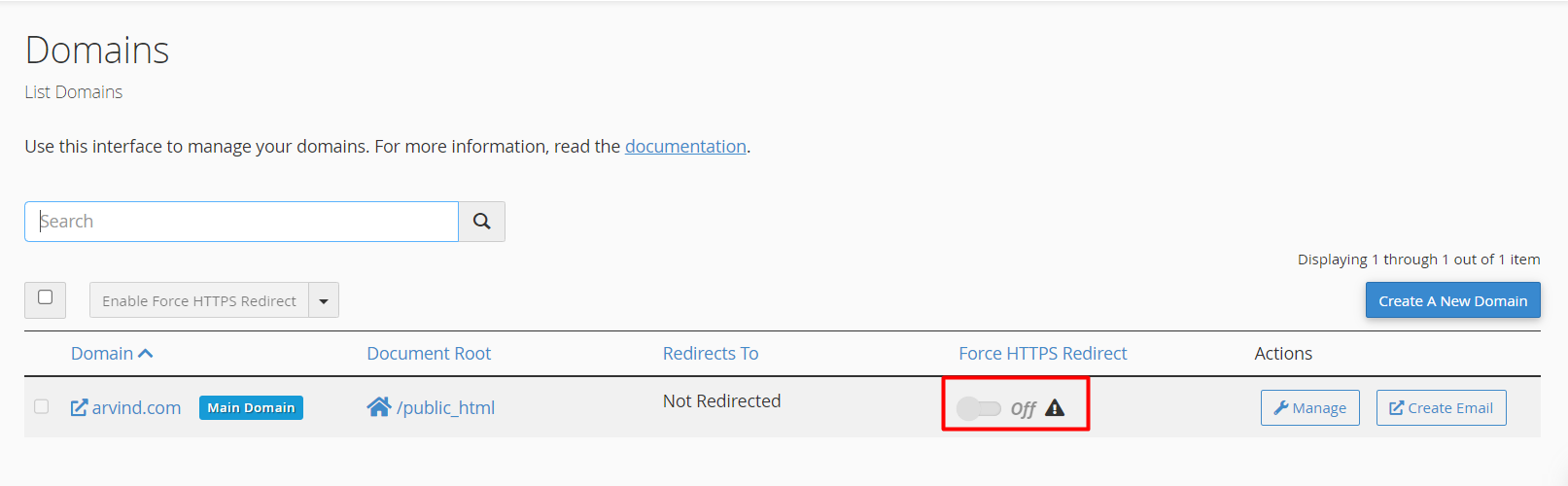Viewport: 1568px width, 486px height.
Task: Open the /public_html document root link
Action: [445, 408]
